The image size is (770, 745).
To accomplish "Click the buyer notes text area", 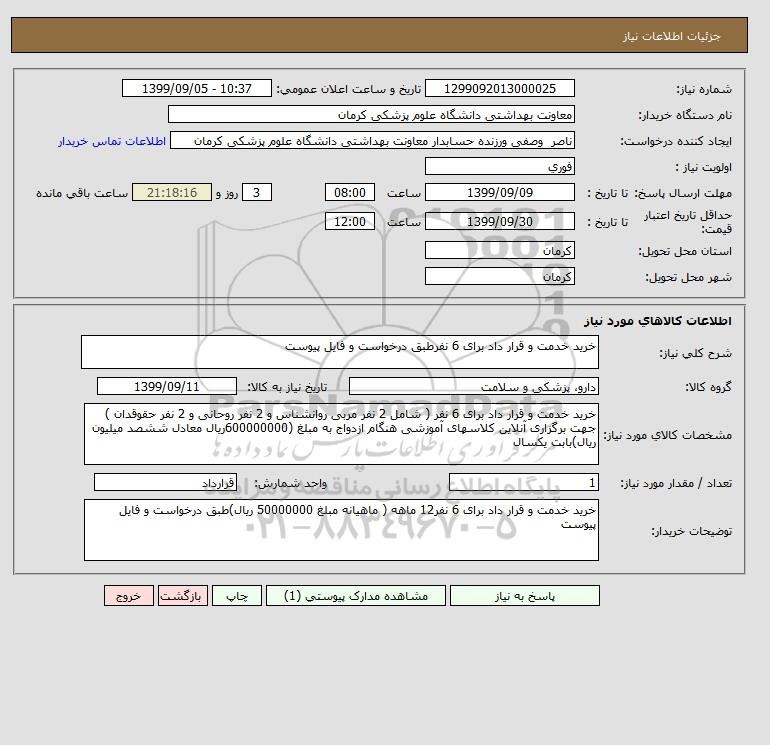I will pos(341,530).
